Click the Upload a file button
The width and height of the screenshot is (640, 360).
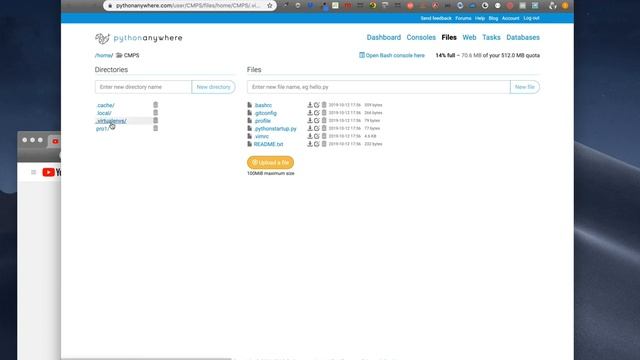click(x=270, y=162)
